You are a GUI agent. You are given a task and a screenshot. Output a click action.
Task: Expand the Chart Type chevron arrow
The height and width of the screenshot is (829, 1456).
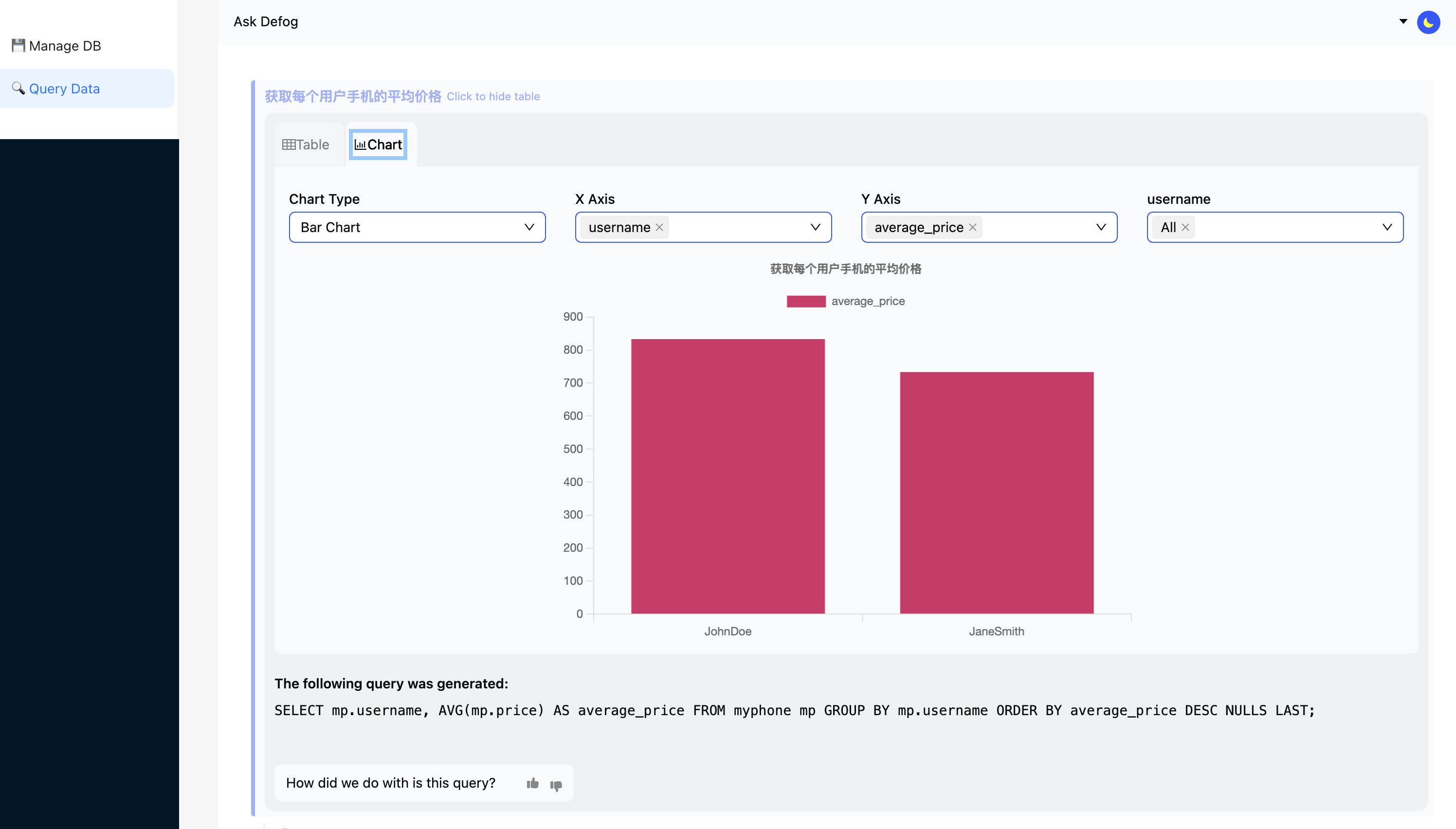tap(529, 227)
